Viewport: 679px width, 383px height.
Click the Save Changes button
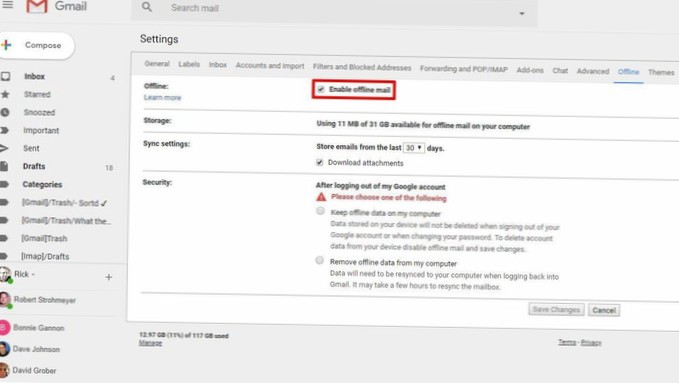point(556,309)
